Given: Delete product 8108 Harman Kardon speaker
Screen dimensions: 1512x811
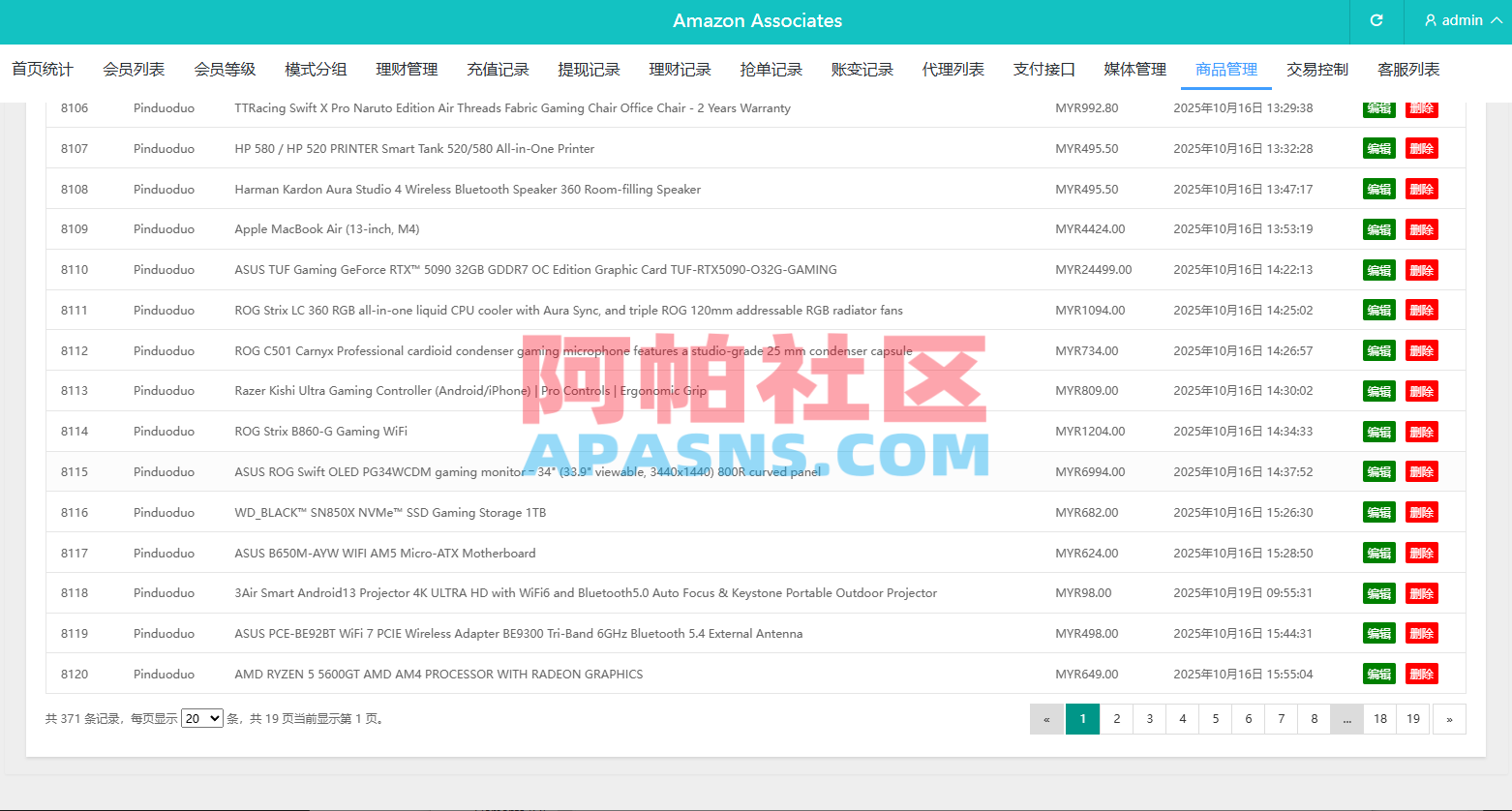Looking at the screenshot, I should [1422, 189].
